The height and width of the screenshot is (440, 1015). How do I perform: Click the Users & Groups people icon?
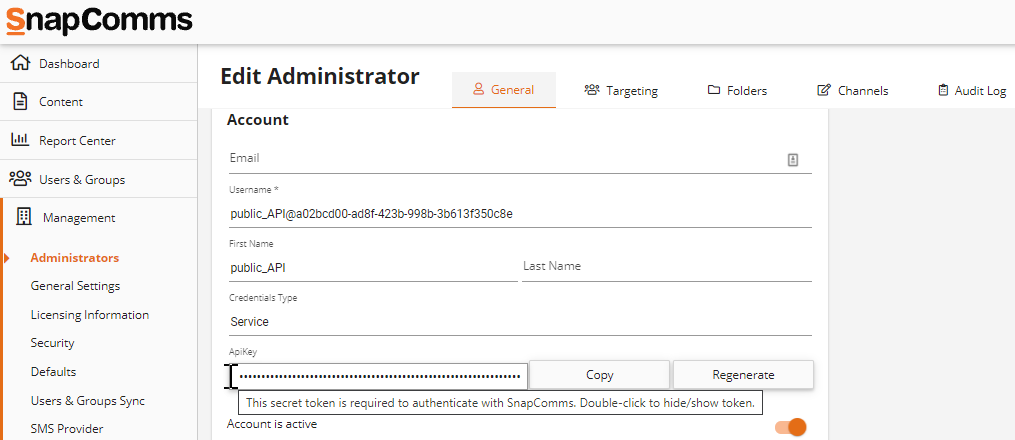[x=19, y=179]
